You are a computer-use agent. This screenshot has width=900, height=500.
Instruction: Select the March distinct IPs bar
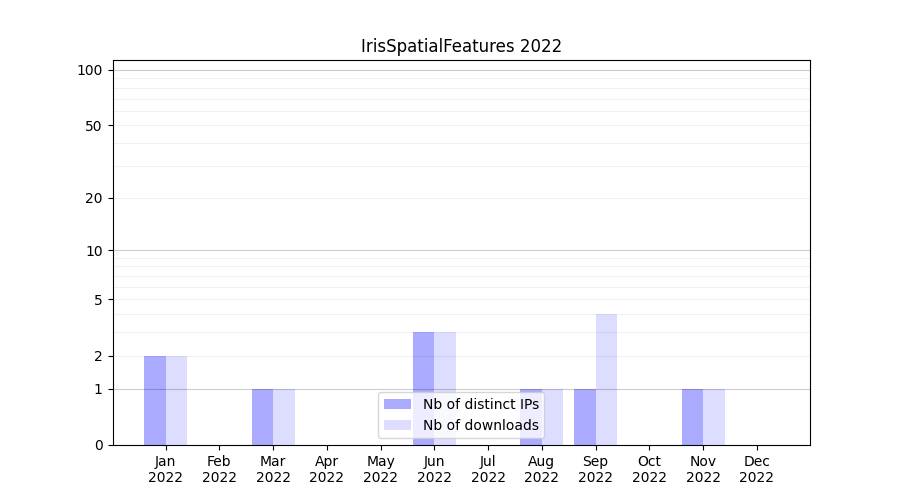pos(262,417)
